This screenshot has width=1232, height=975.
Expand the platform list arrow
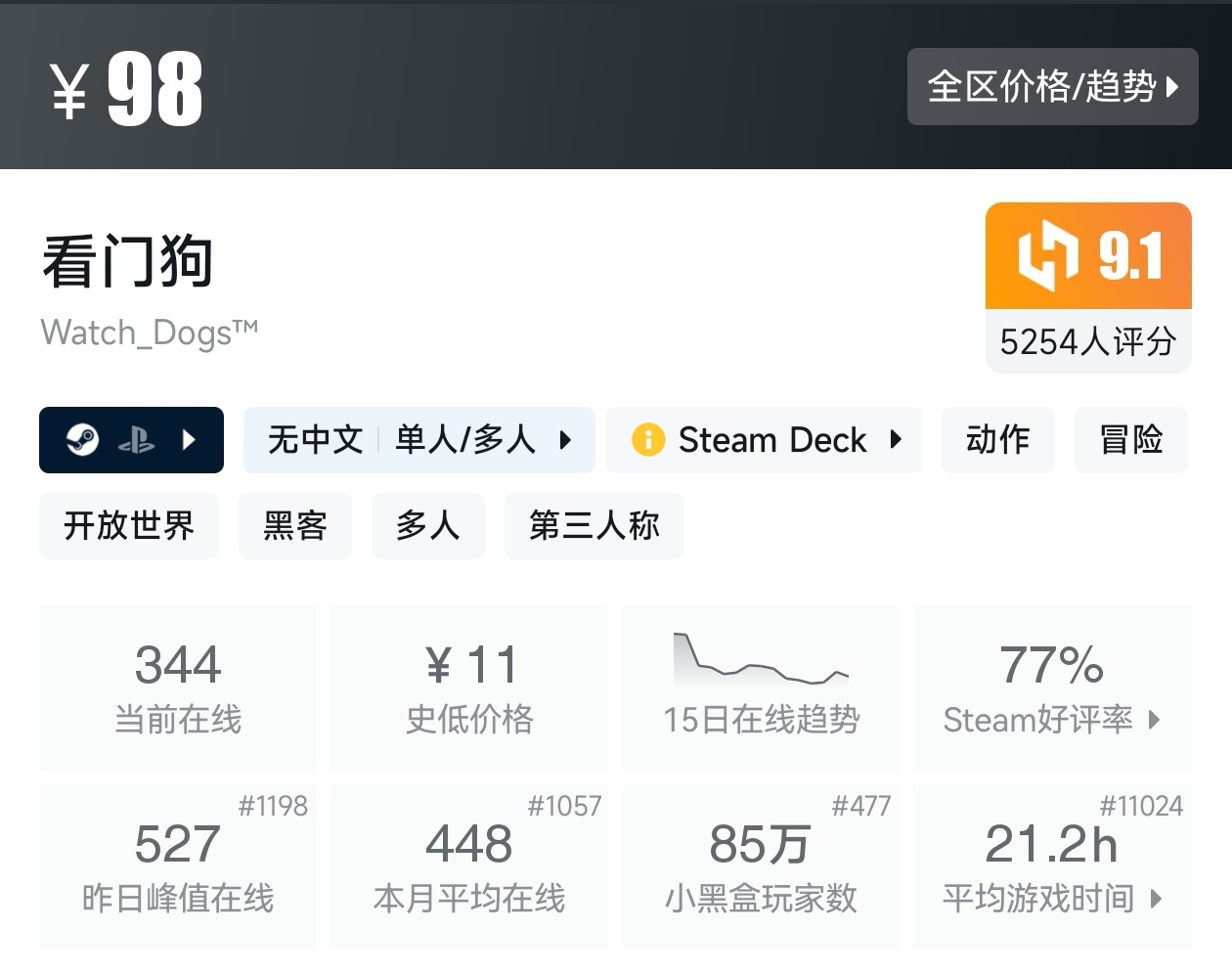click(190, 440)
